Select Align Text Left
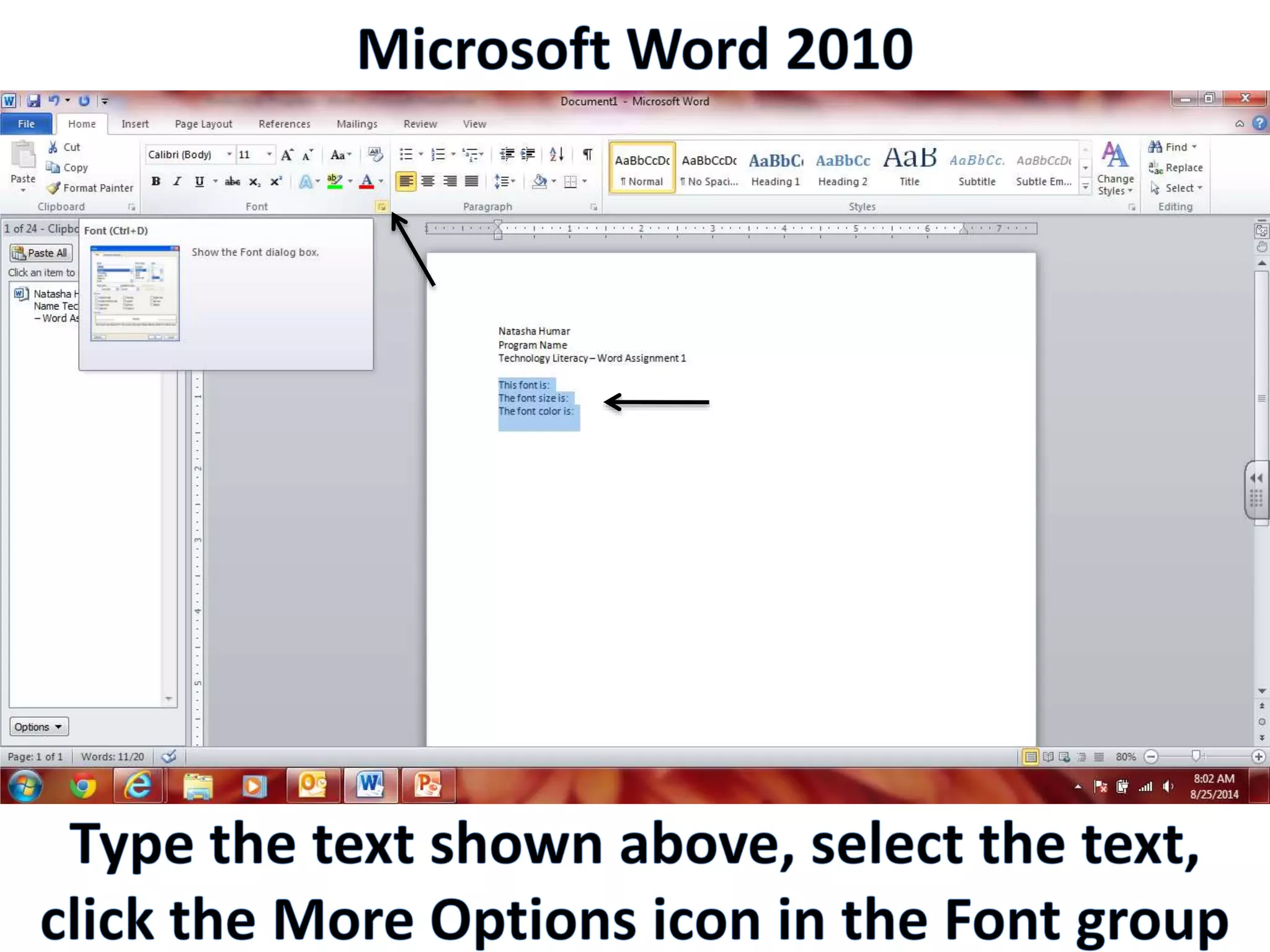This screenshot has width=1270, height=952. click(406, 182)
